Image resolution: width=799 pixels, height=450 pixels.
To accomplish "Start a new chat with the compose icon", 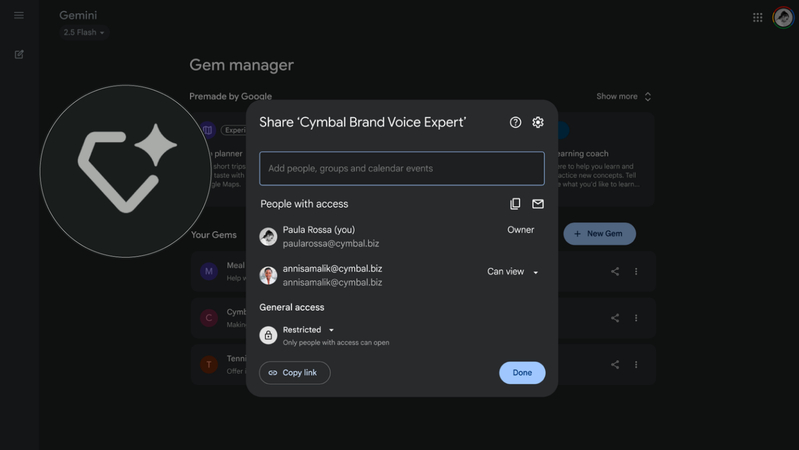I will pos(19,55).
